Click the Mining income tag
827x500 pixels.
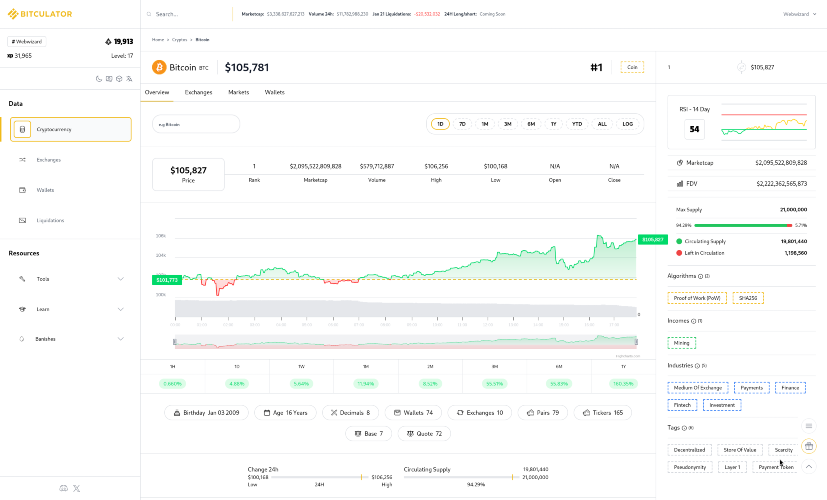tap(681, 343)
